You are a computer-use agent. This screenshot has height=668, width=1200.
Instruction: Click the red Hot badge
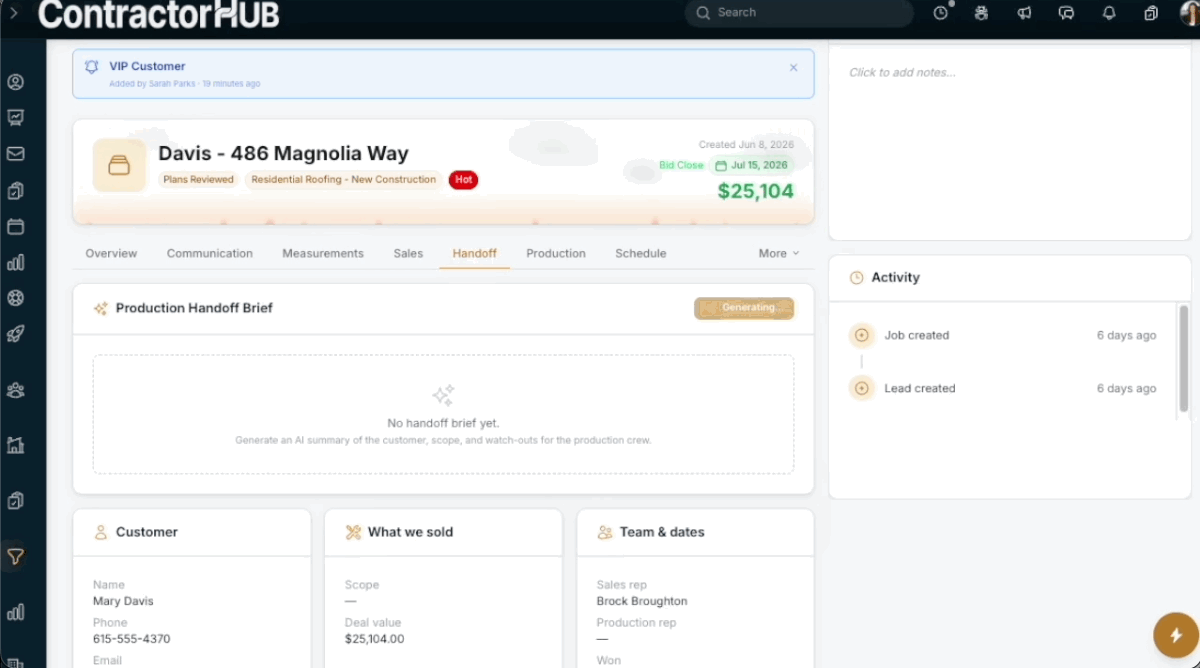(463, 180)
